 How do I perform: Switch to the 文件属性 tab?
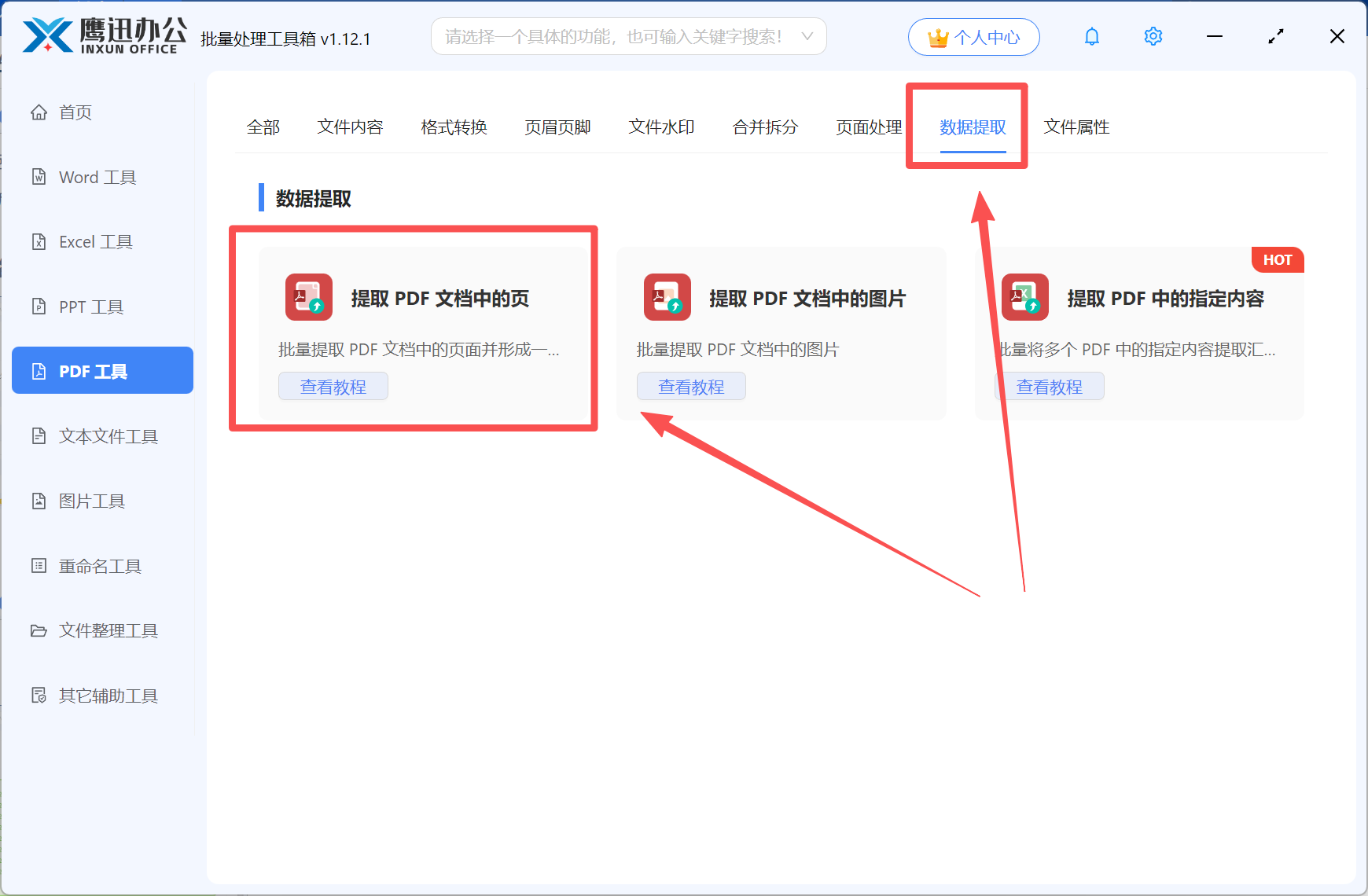[x=1076, y=127]
